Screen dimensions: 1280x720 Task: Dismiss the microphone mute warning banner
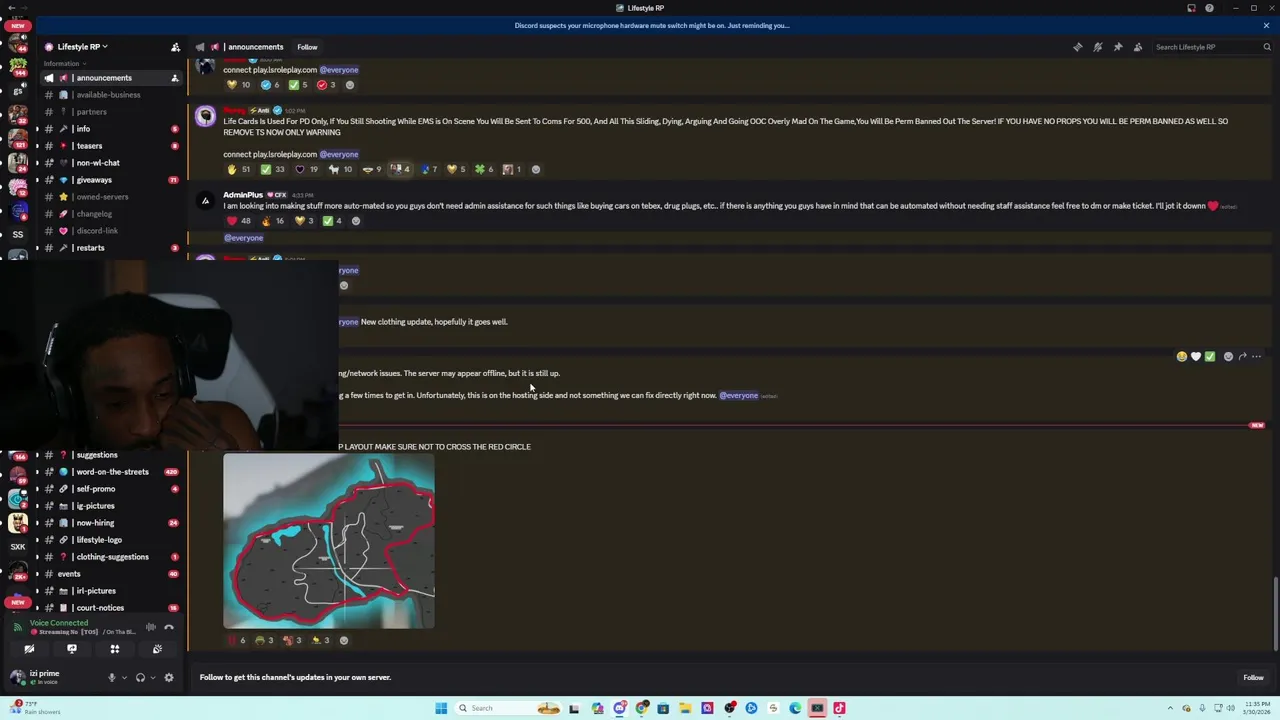[1266, 25]
